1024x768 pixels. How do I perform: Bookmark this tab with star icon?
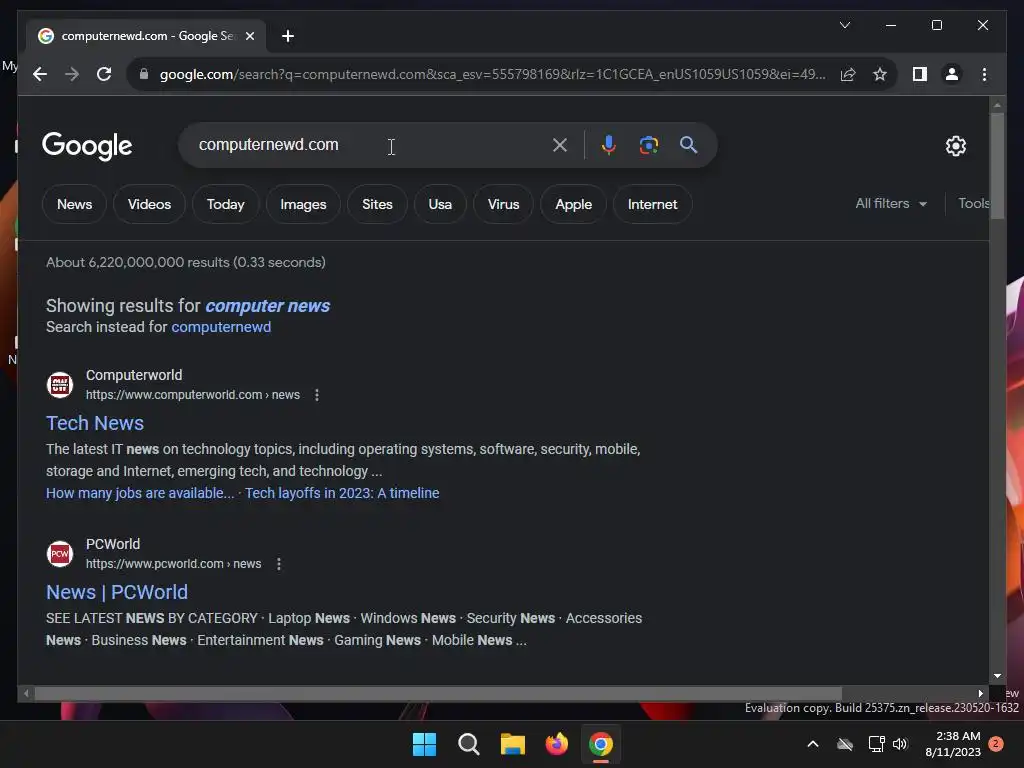tap(880, 74)
